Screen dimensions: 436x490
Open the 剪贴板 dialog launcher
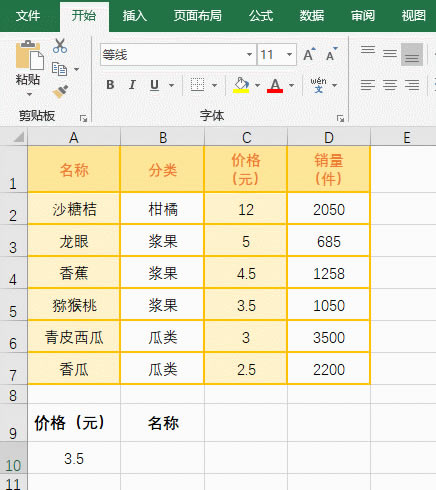click(83, 118)
